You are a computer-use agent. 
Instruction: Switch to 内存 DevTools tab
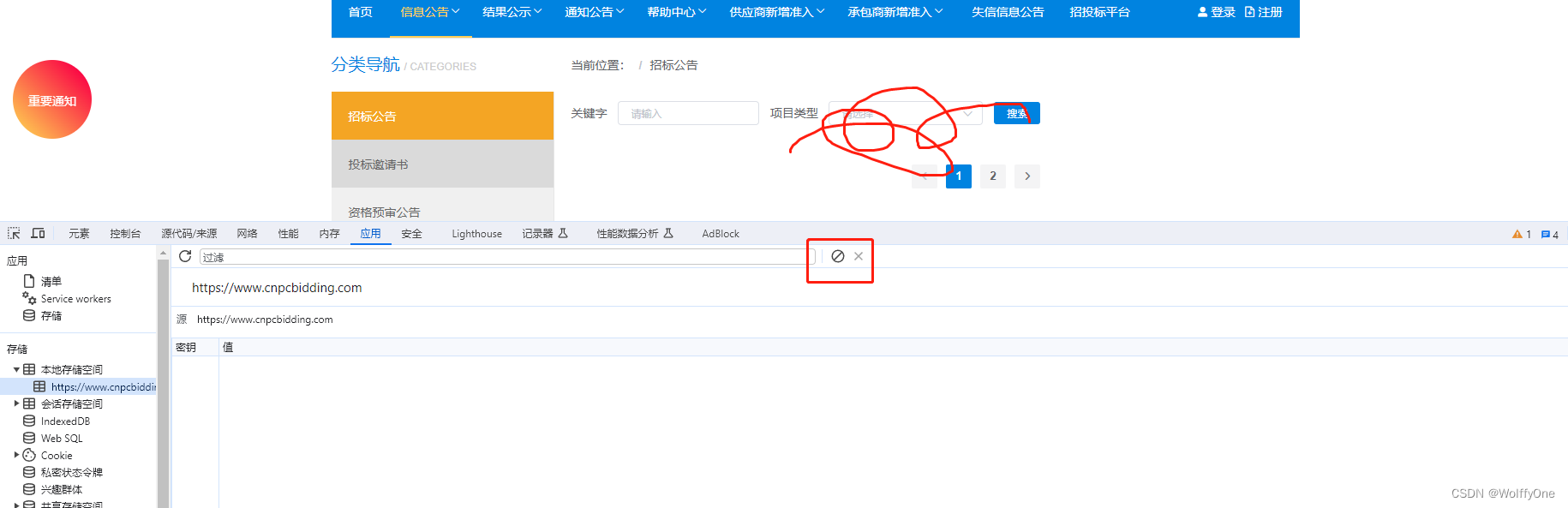pyautogui.click(x=330, y=234)
